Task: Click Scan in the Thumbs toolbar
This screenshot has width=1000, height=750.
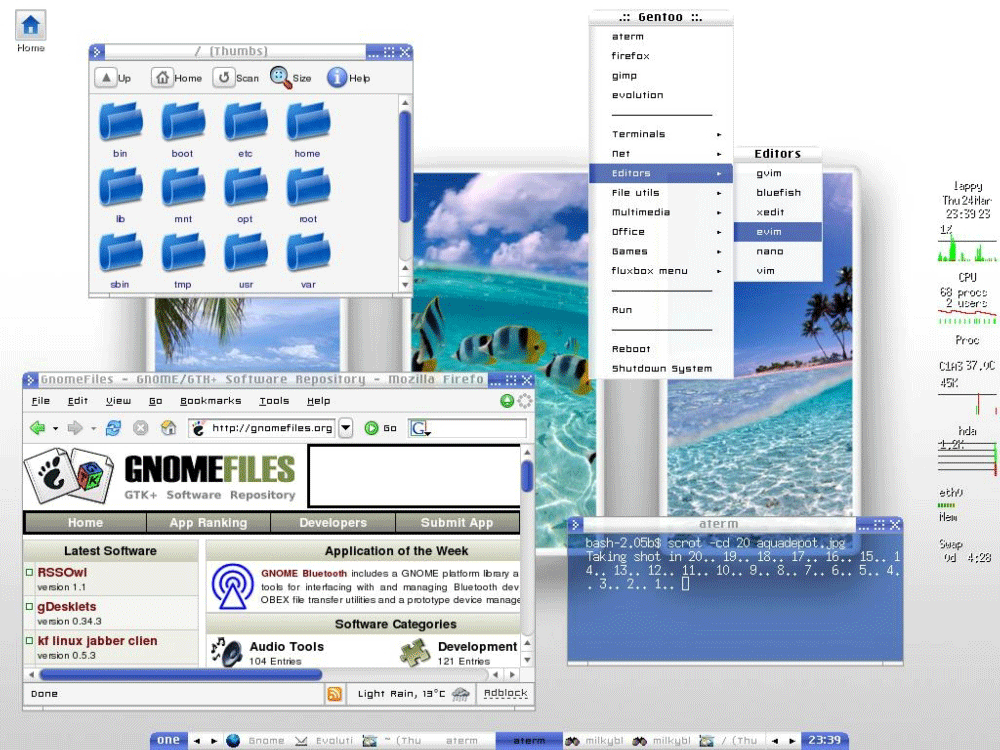Action: pyautogui.click(x=236, y=78)
